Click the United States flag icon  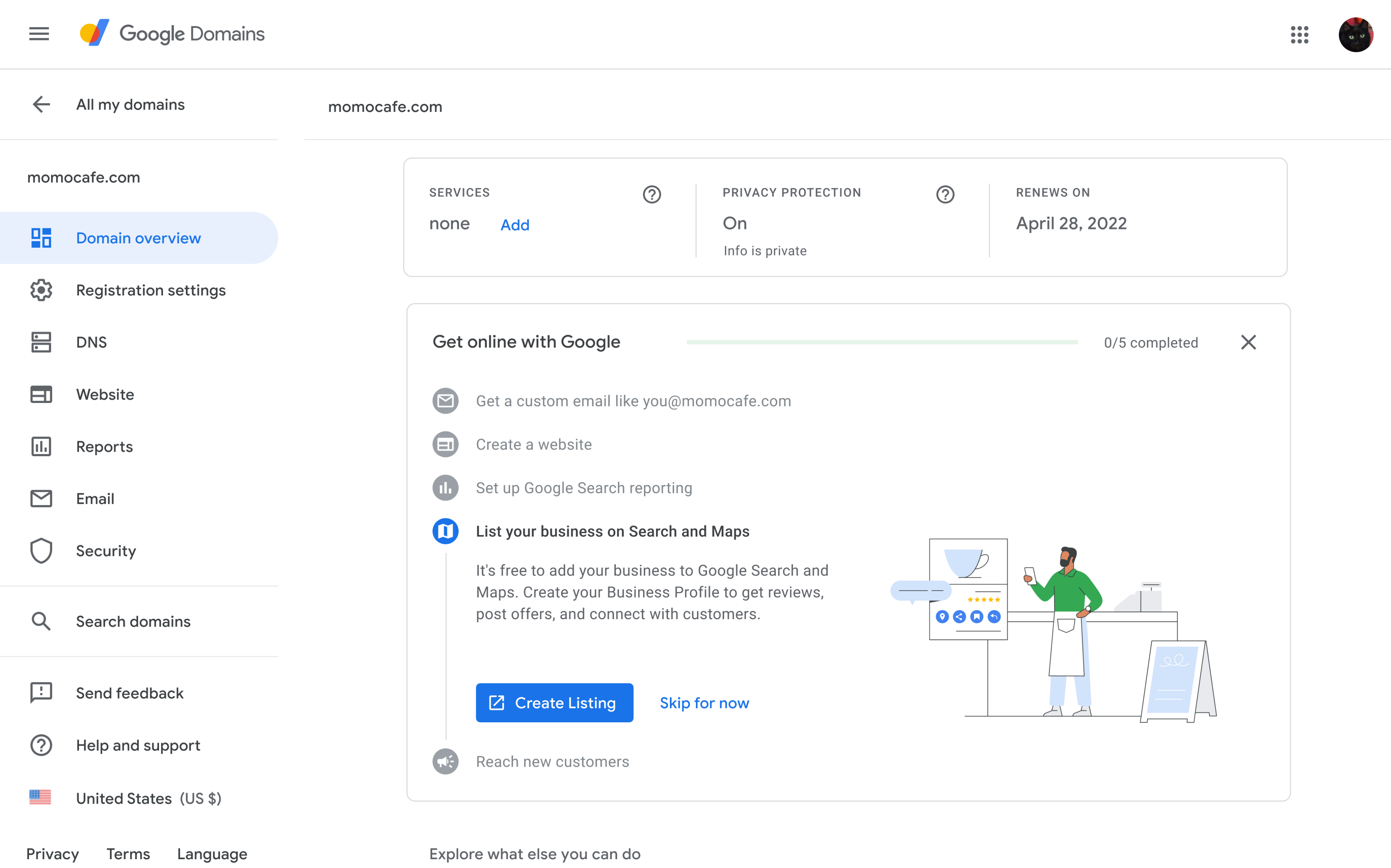(x=40, y=798)
